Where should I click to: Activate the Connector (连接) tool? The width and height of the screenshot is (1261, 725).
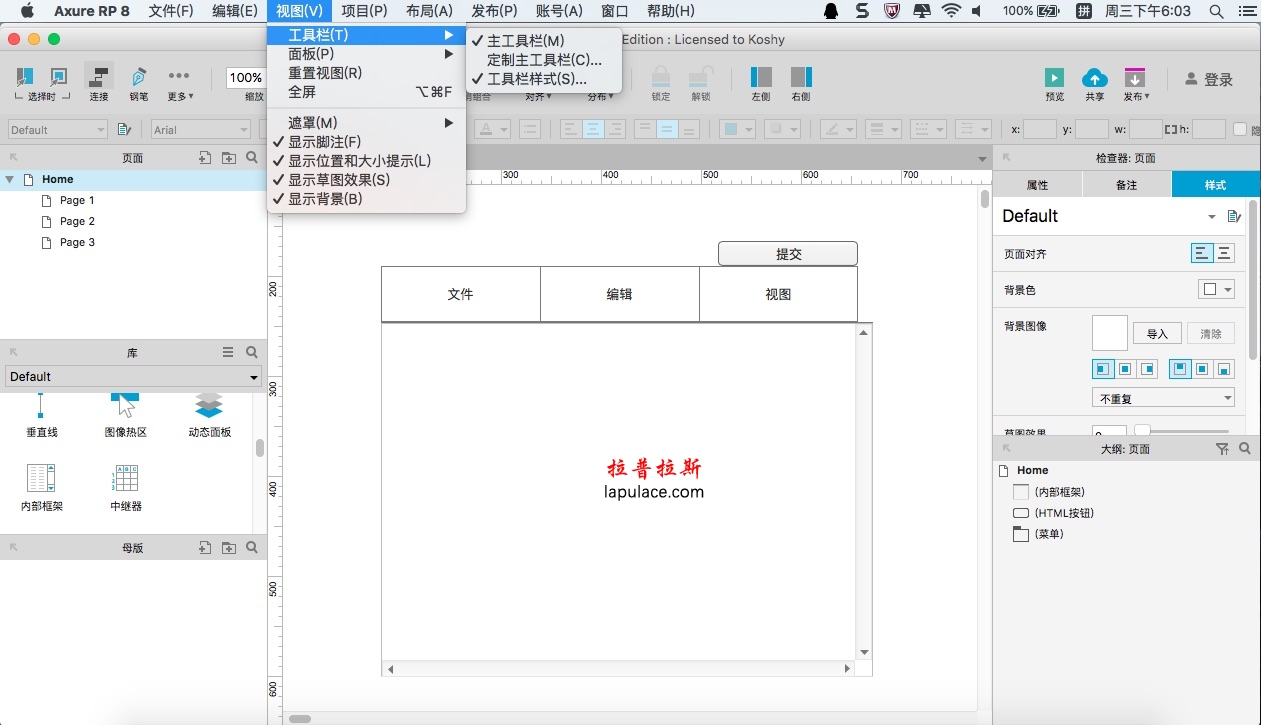[98, 79]
